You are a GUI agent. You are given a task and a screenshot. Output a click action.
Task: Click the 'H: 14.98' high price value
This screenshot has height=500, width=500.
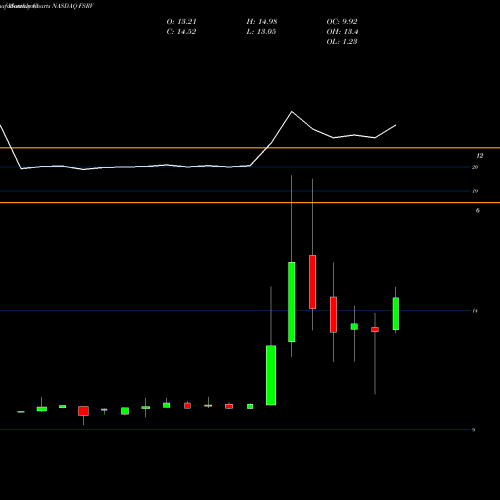[x=262, y=22]
